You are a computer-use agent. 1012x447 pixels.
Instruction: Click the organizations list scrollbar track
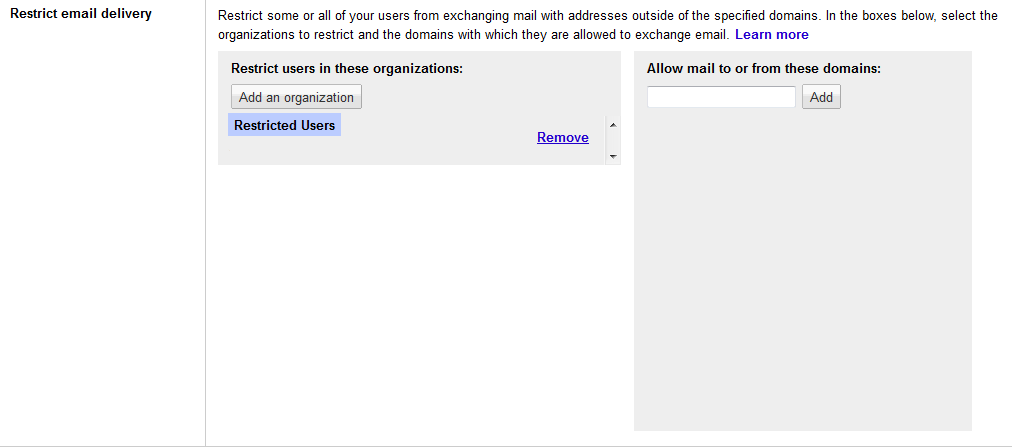613,141
